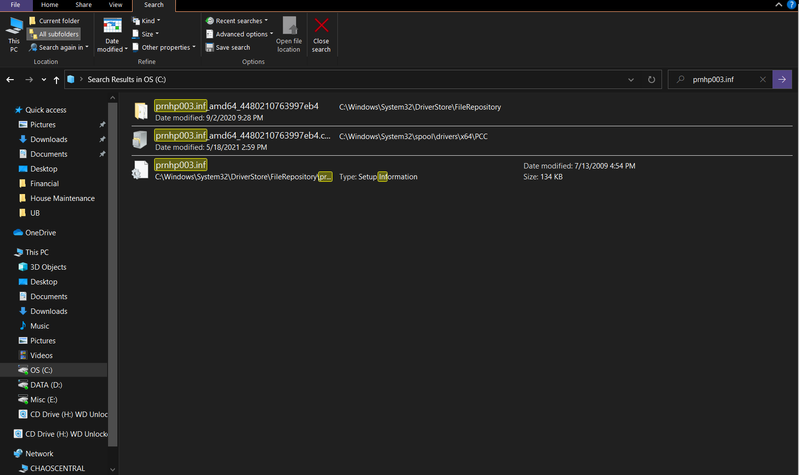The width and height of the screenshot is (799, 475).
Task: Click Open file location button
Action: [289, 34]
